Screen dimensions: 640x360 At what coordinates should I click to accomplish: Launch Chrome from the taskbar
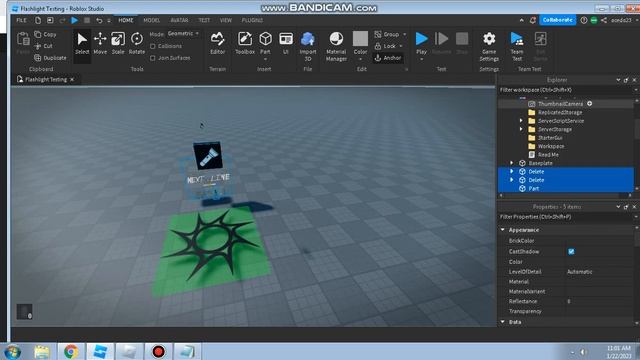(71, 351)
